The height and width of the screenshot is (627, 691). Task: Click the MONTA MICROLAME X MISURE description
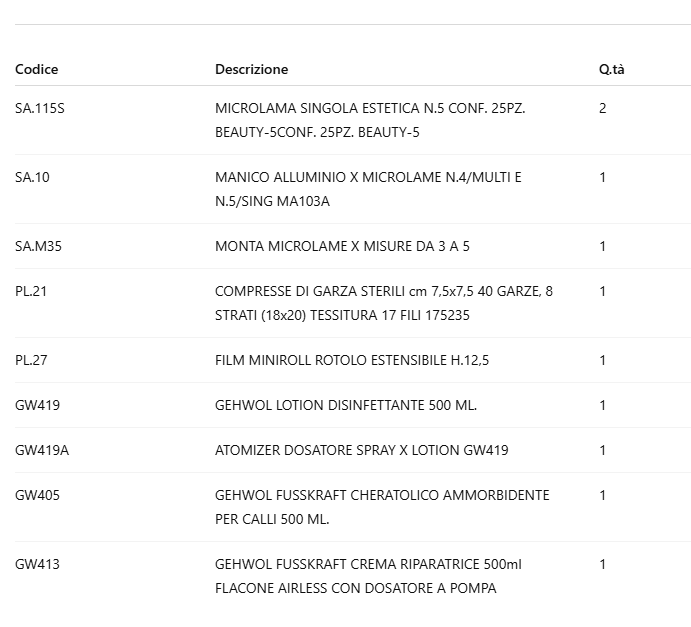pyautogui.click(x=342, y=246)
